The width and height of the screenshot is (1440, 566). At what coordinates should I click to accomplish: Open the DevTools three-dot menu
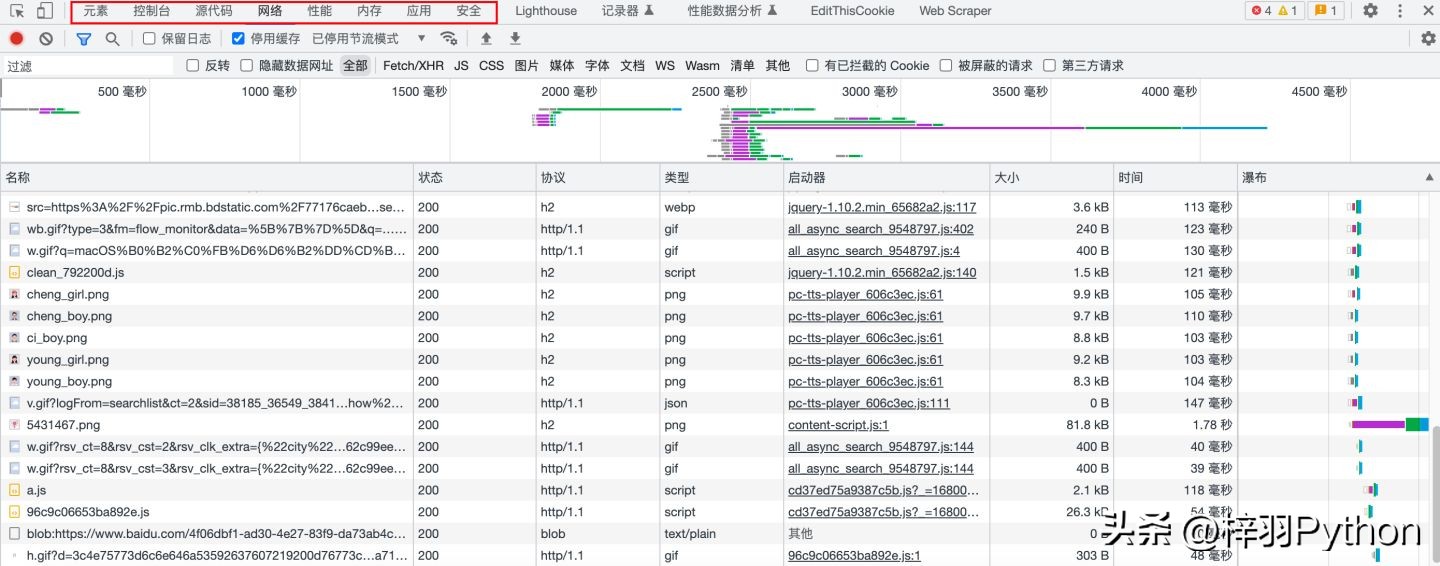[1399, 11]
